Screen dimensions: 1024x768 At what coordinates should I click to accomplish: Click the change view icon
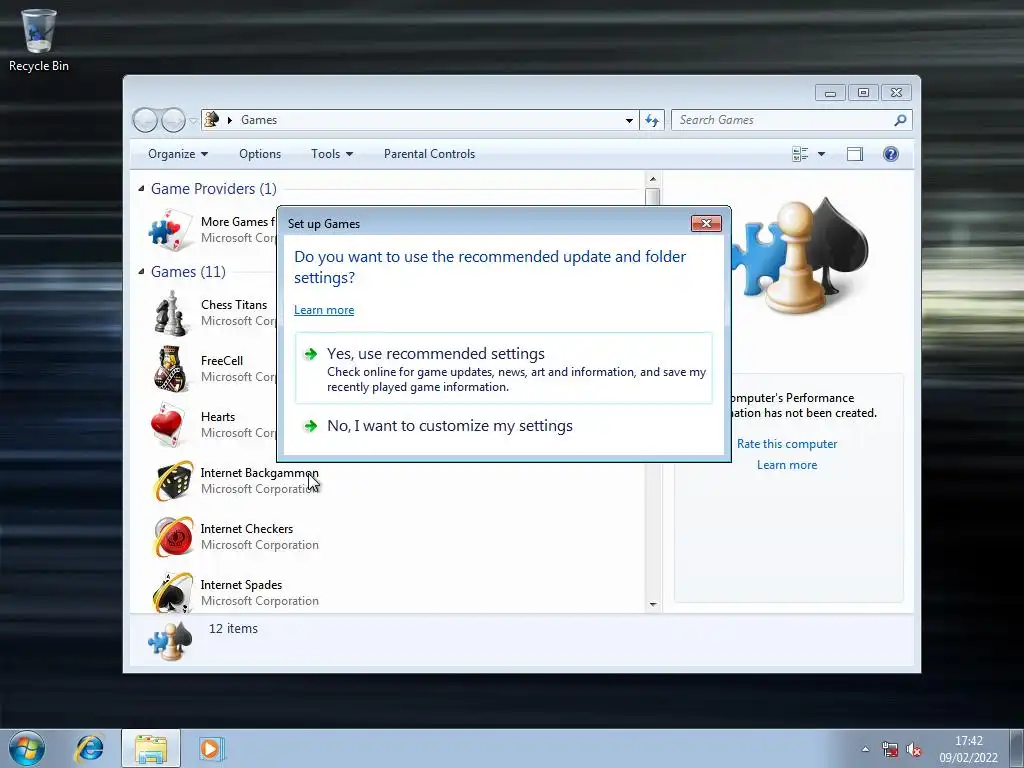pyautogui.click(x=800, y=154)
